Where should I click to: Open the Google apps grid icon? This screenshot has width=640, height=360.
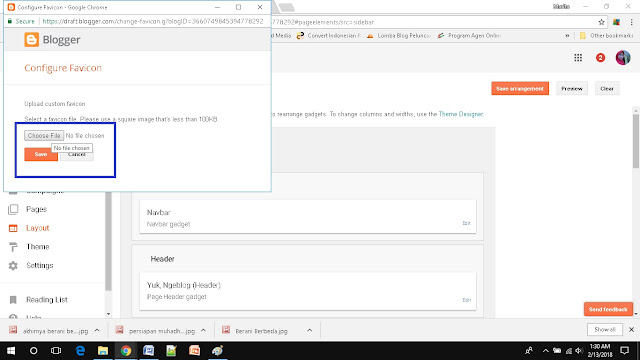pyautogui.click(x=578, y=58)
